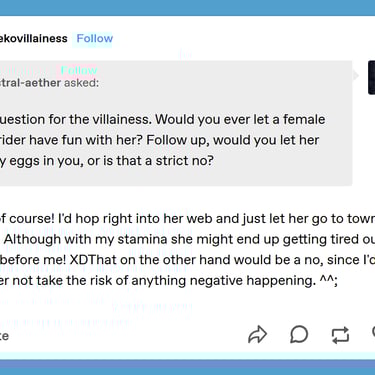Click the faded Follow link above the asker
This screenshot has height=375, width=375.
[79, 70]
